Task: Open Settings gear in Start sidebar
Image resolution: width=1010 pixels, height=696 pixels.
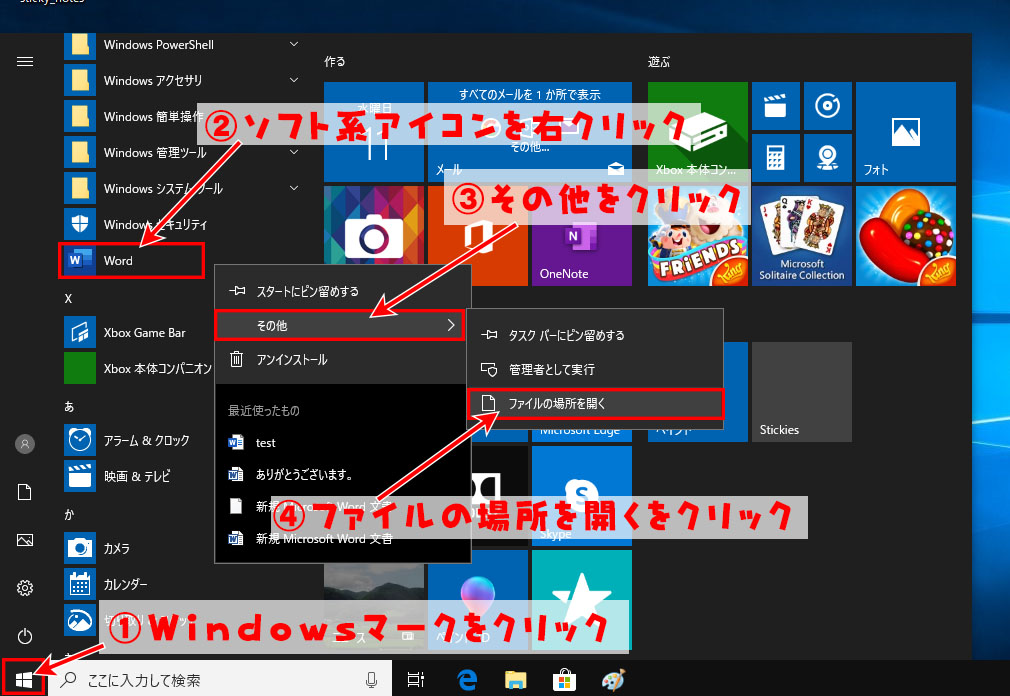Action: click(x=24, y=588)
